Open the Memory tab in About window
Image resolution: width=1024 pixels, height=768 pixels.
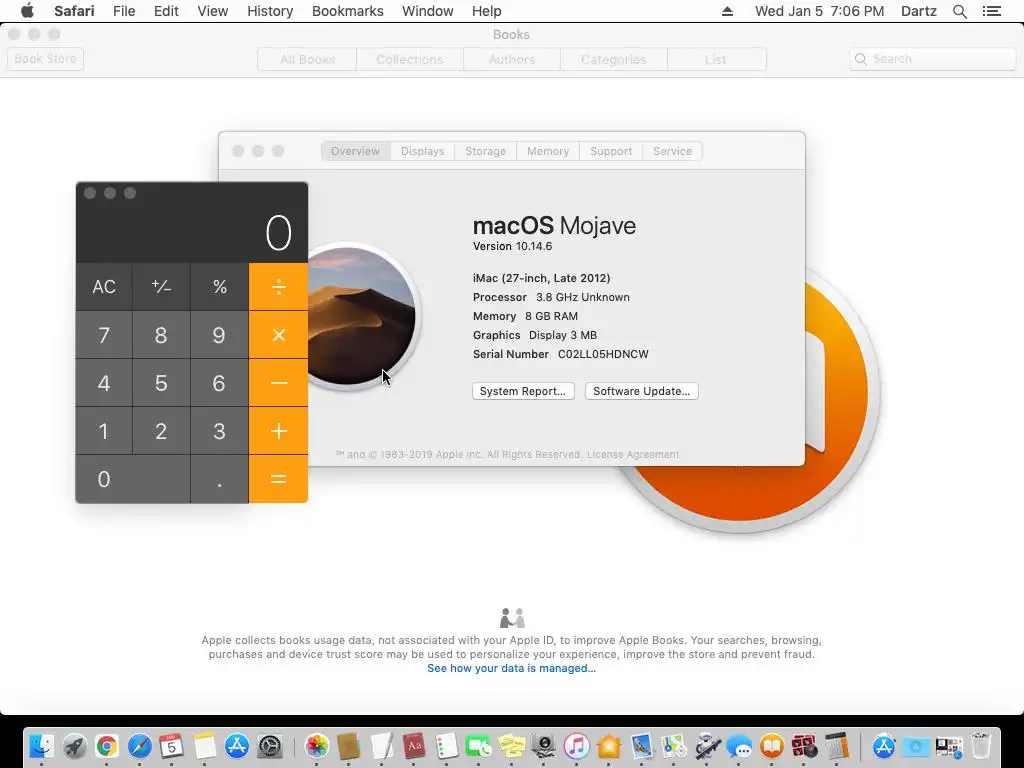coord(548,151)
